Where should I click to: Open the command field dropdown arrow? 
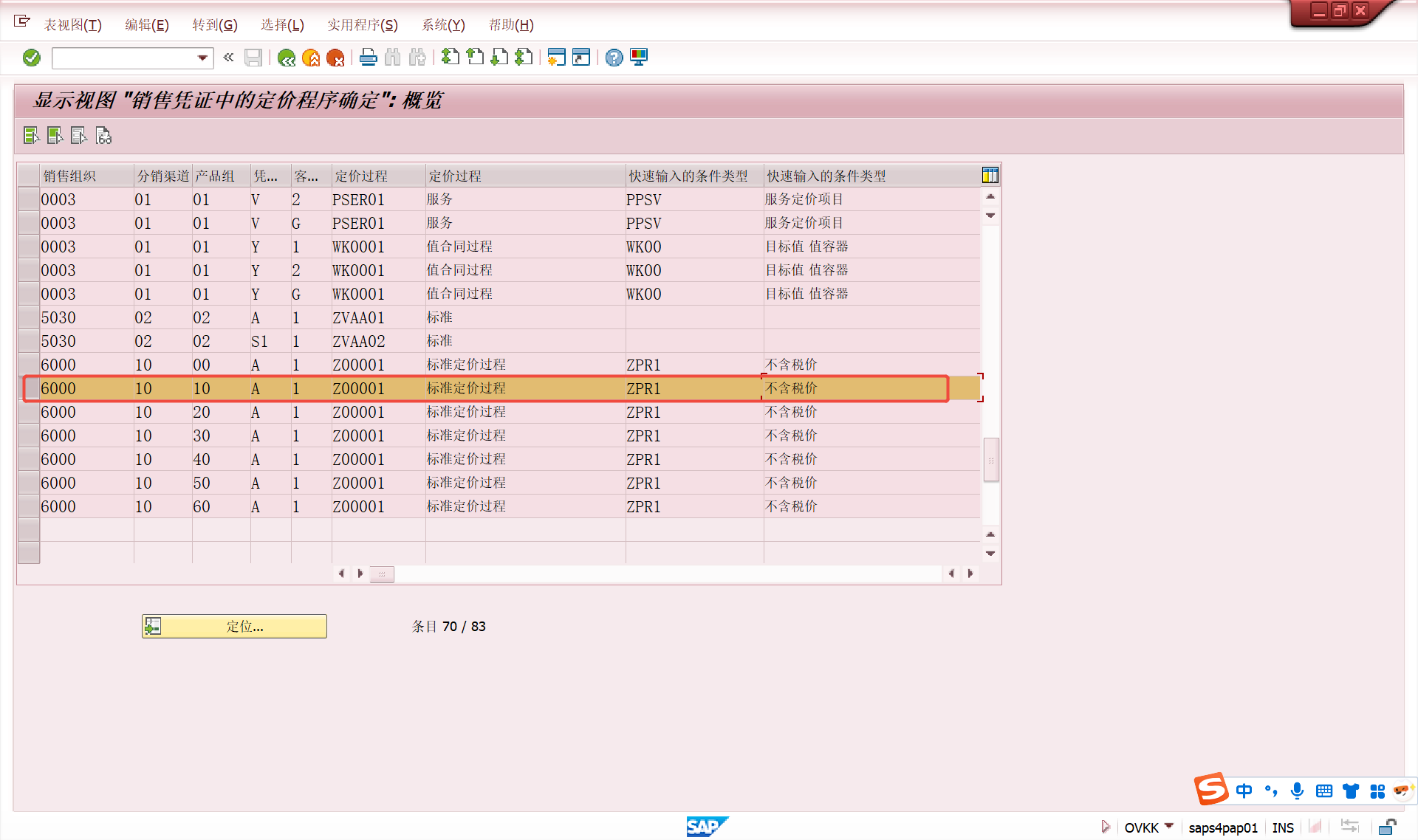202,58
